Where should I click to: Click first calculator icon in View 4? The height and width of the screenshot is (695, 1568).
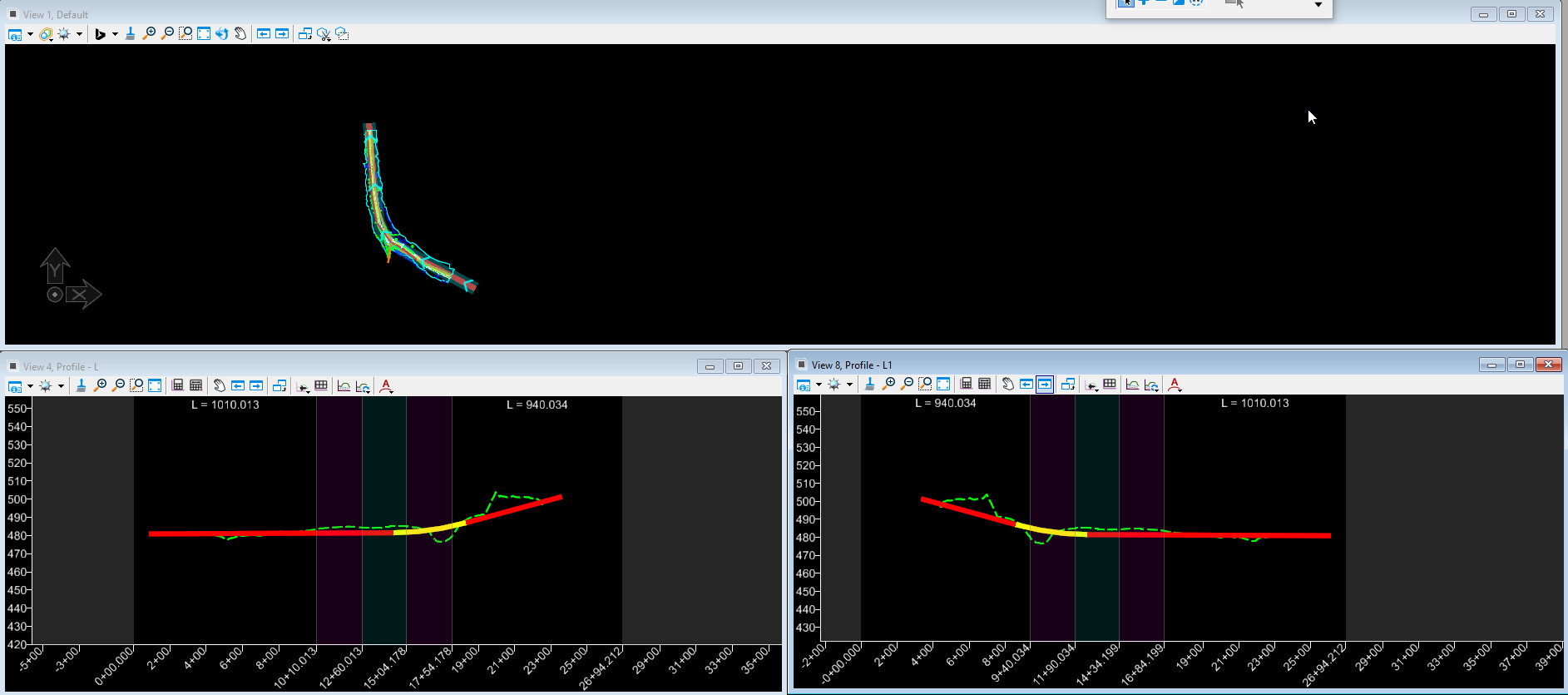177,386
